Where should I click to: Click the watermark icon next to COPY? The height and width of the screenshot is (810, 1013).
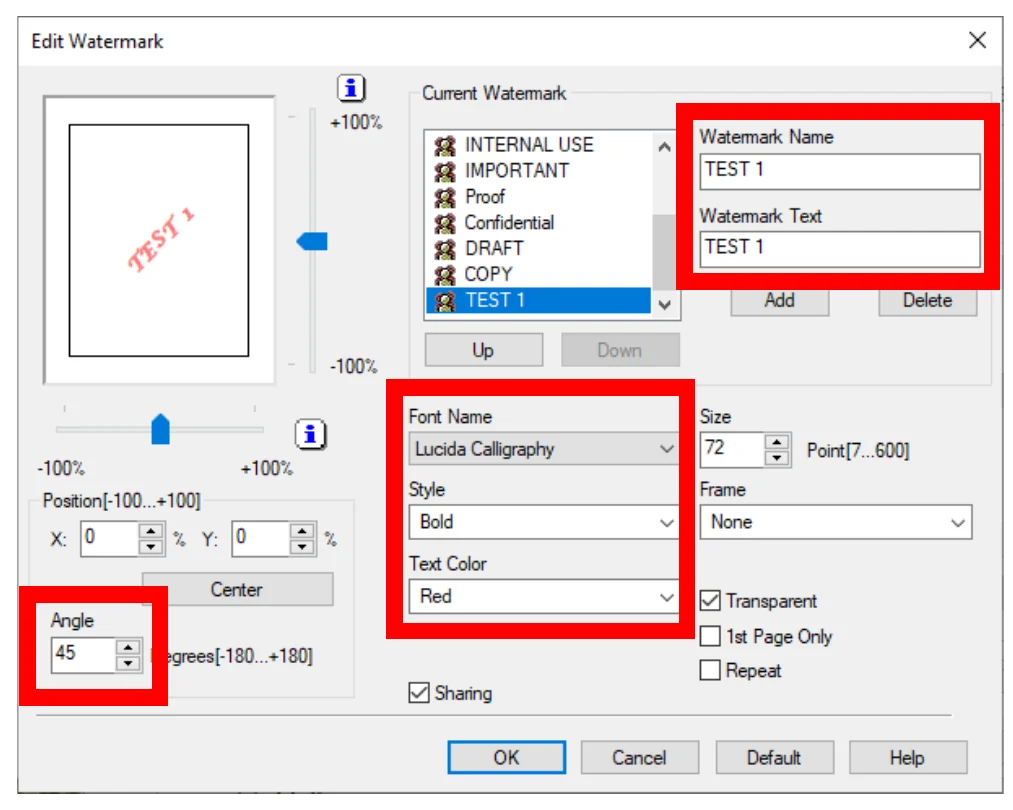click(x=444, y=275)
